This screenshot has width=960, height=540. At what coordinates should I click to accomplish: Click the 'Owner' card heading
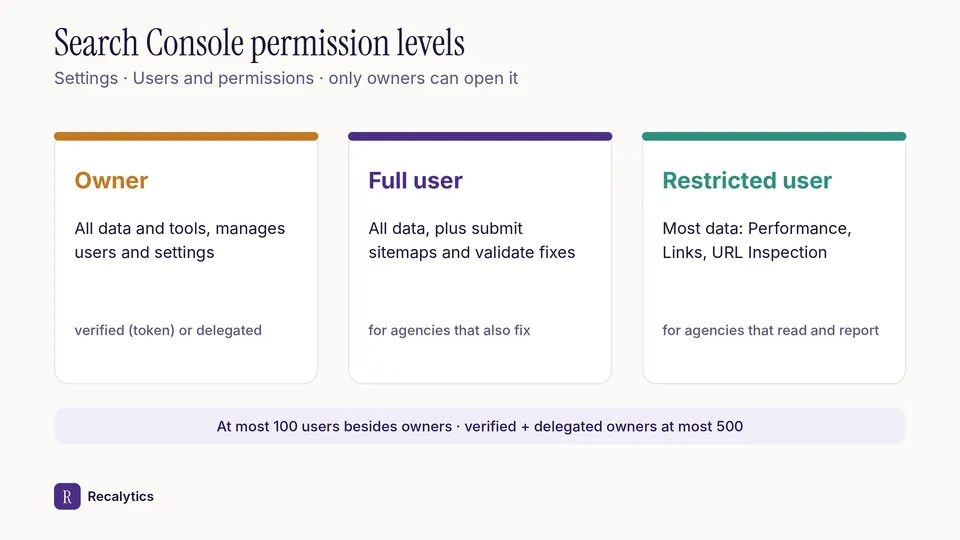pos(111,181)
